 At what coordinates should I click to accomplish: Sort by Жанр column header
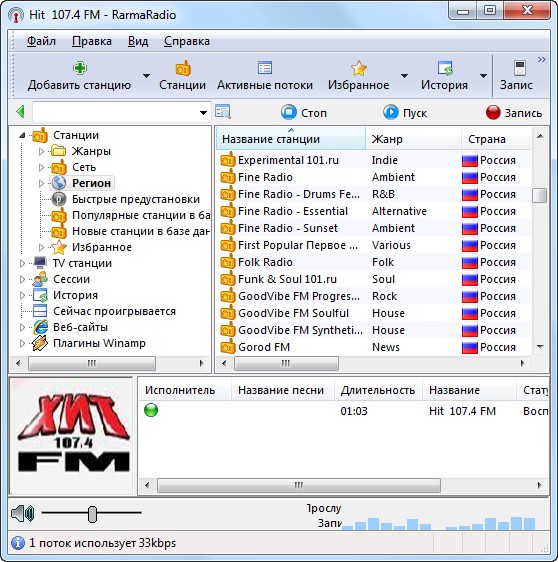413,139
